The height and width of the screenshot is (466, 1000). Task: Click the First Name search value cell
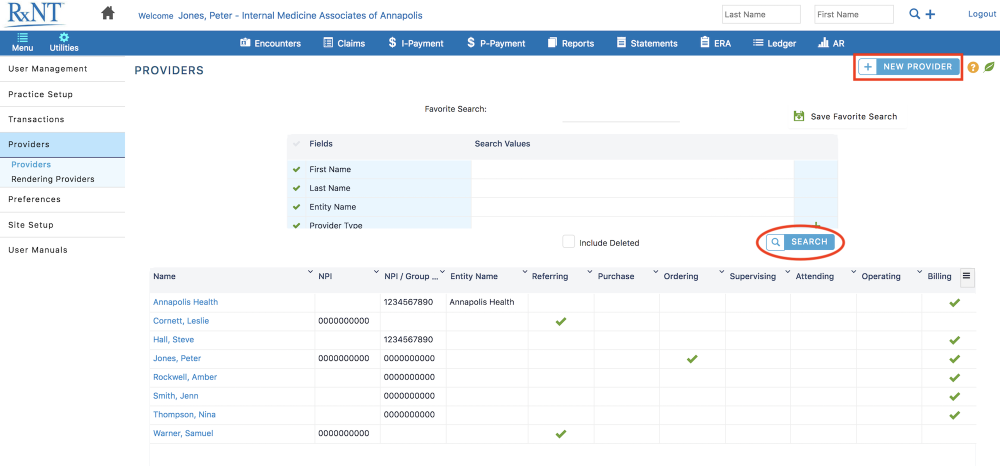633,170
